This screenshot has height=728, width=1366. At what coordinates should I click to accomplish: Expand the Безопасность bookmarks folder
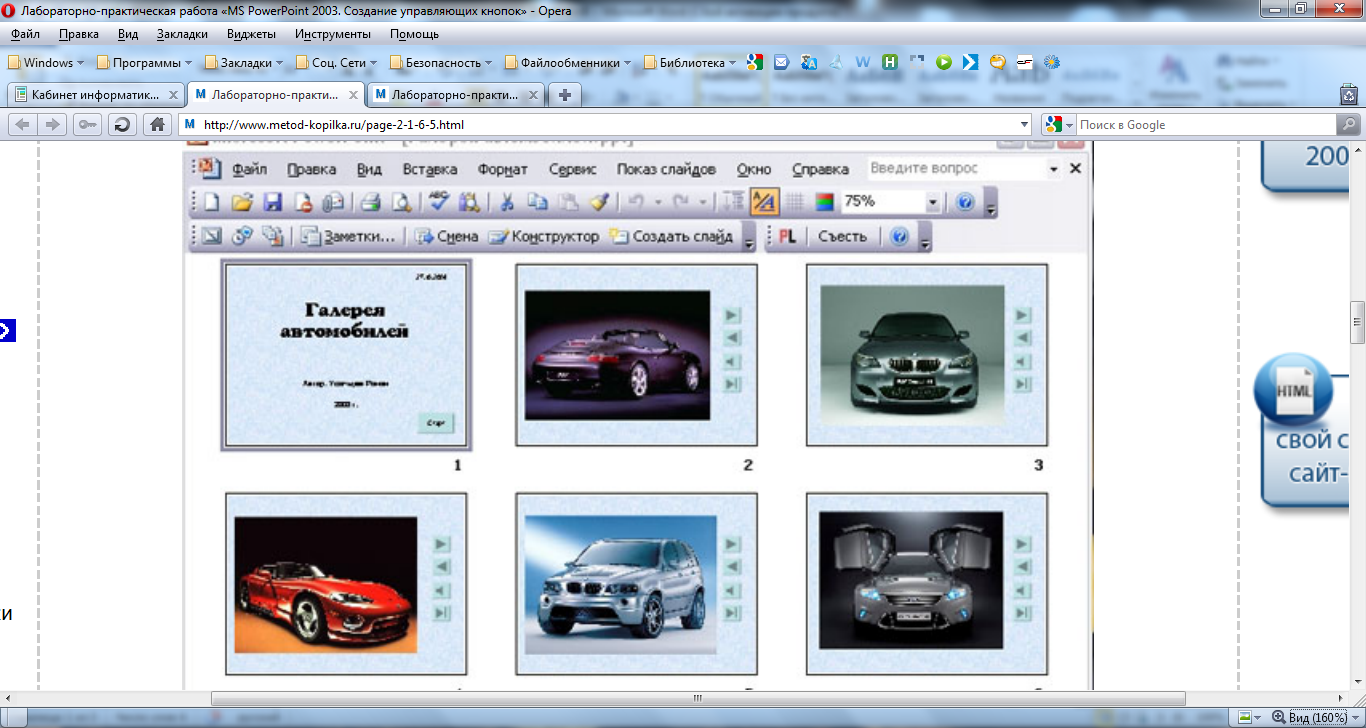[441, 62]
